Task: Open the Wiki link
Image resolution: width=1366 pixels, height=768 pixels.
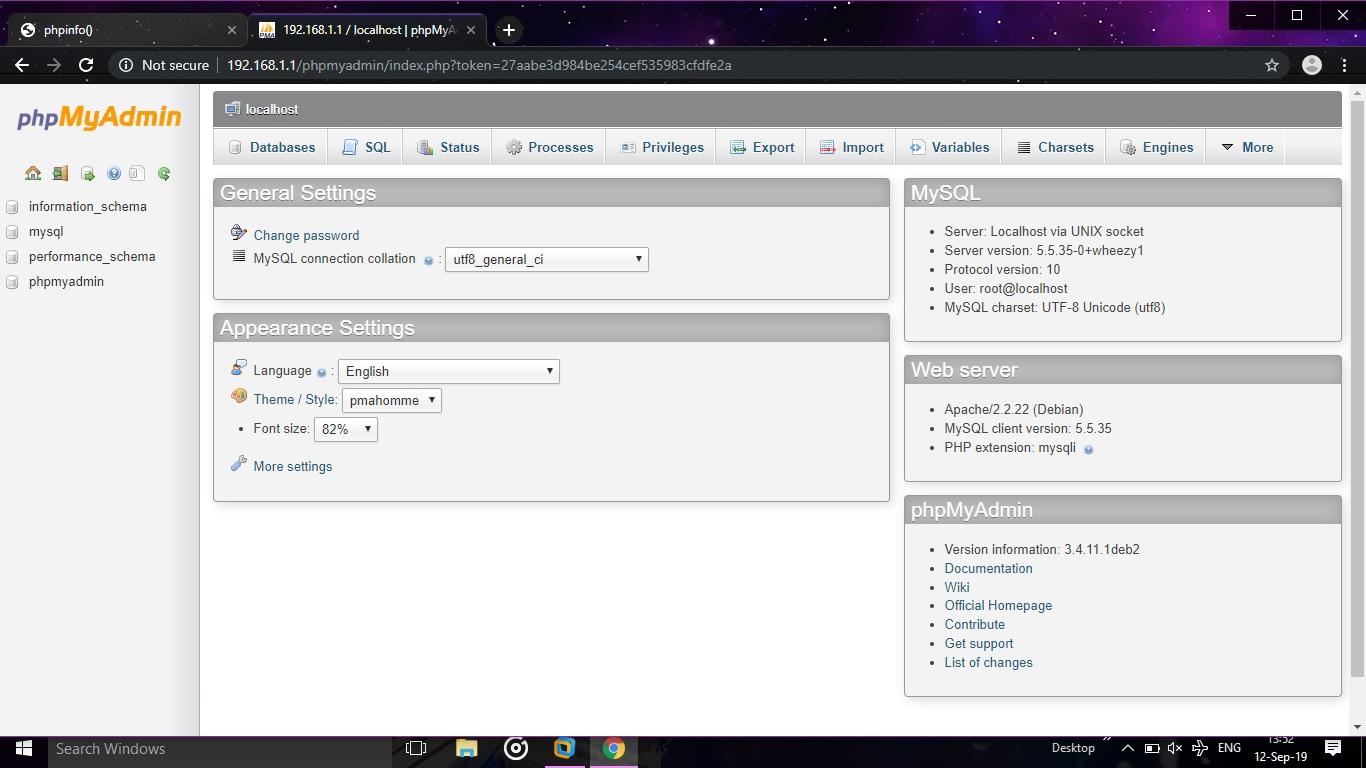Action: click(957, 587)
